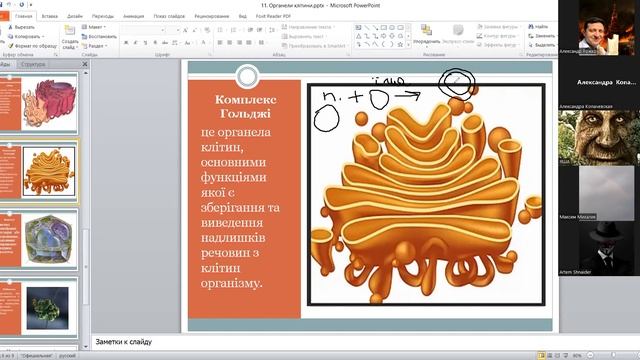
Task: Click the Копировать (Copy) button
Action: (26, 36)
